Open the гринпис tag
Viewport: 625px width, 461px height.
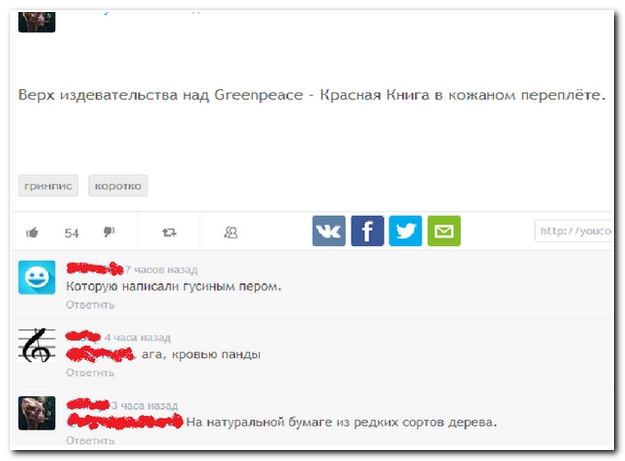coord(48,186)
